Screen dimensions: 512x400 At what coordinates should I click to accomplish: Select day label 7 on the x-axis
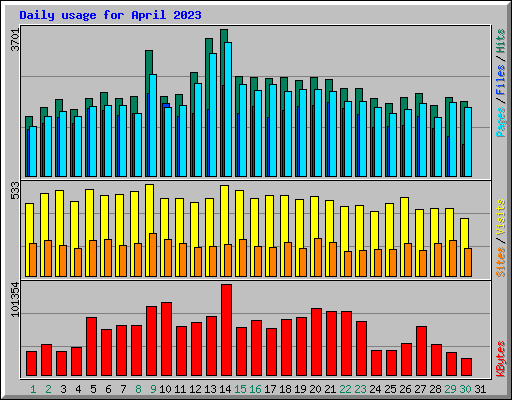123,389
